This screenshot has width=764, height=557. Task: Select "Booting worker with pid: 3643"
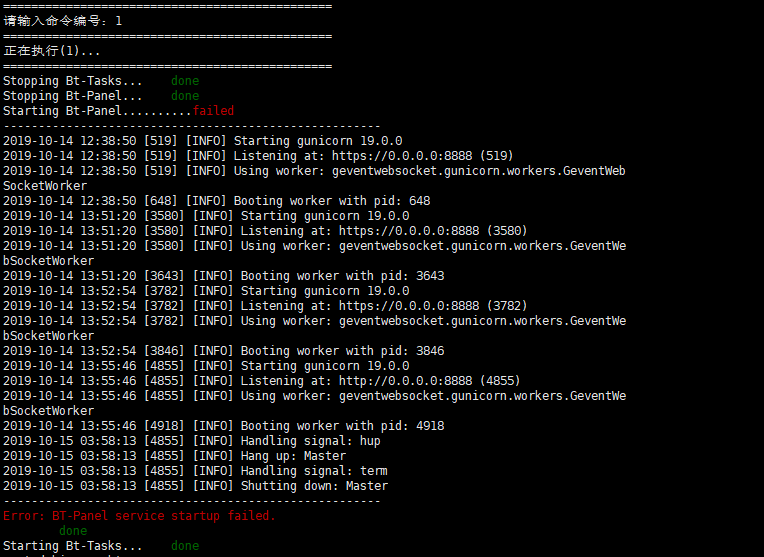click(343, 276)
